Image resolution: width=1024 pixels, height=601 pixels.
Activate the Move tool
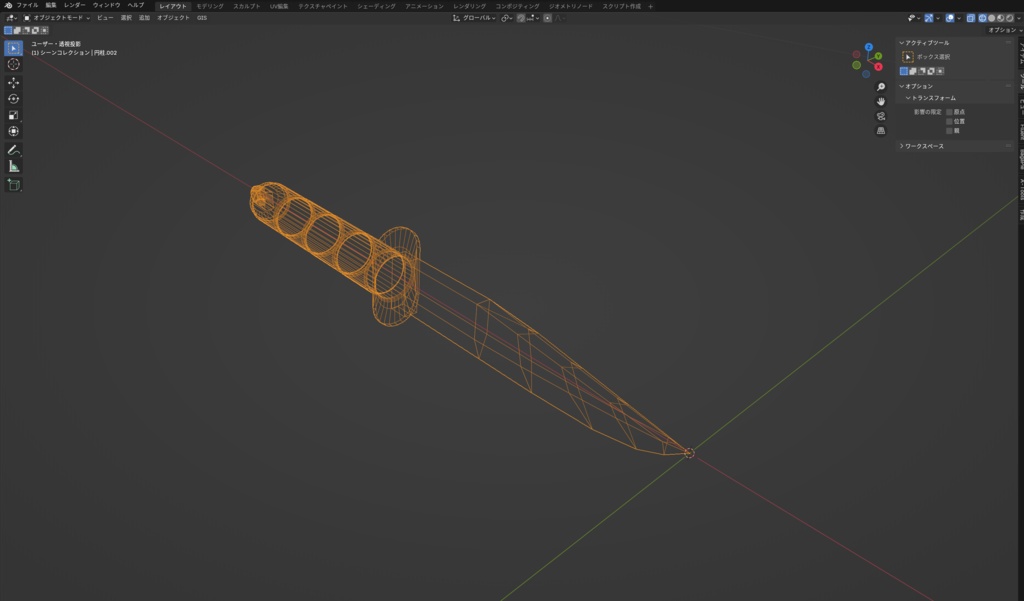point(13,82)
